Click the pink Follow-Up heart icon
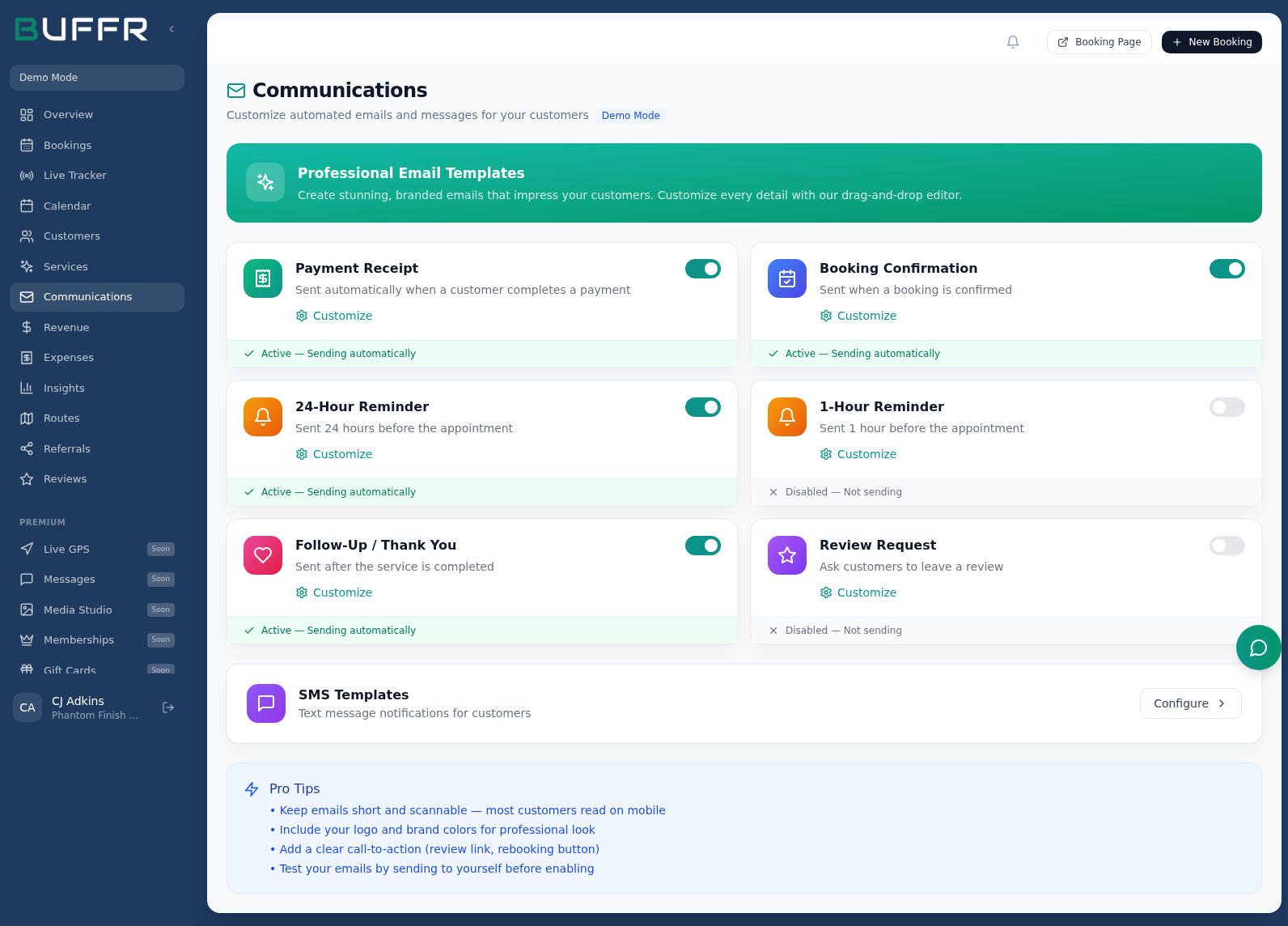Image resolution: width=1288 pixels, height=926 pixels. (x=263, y=555)
